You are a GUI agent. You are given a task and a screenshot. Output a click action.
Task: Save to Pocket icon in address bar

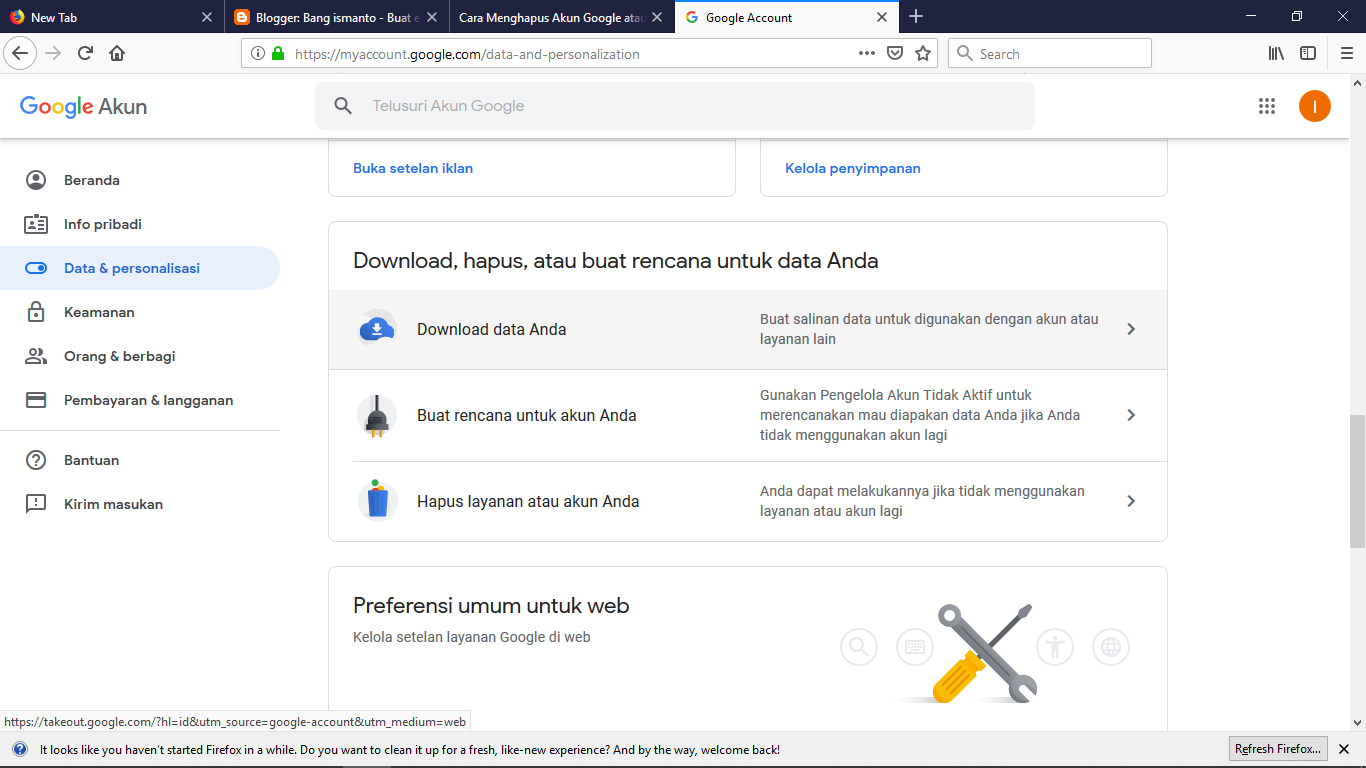pyautogui.click(x=896, y=54)
